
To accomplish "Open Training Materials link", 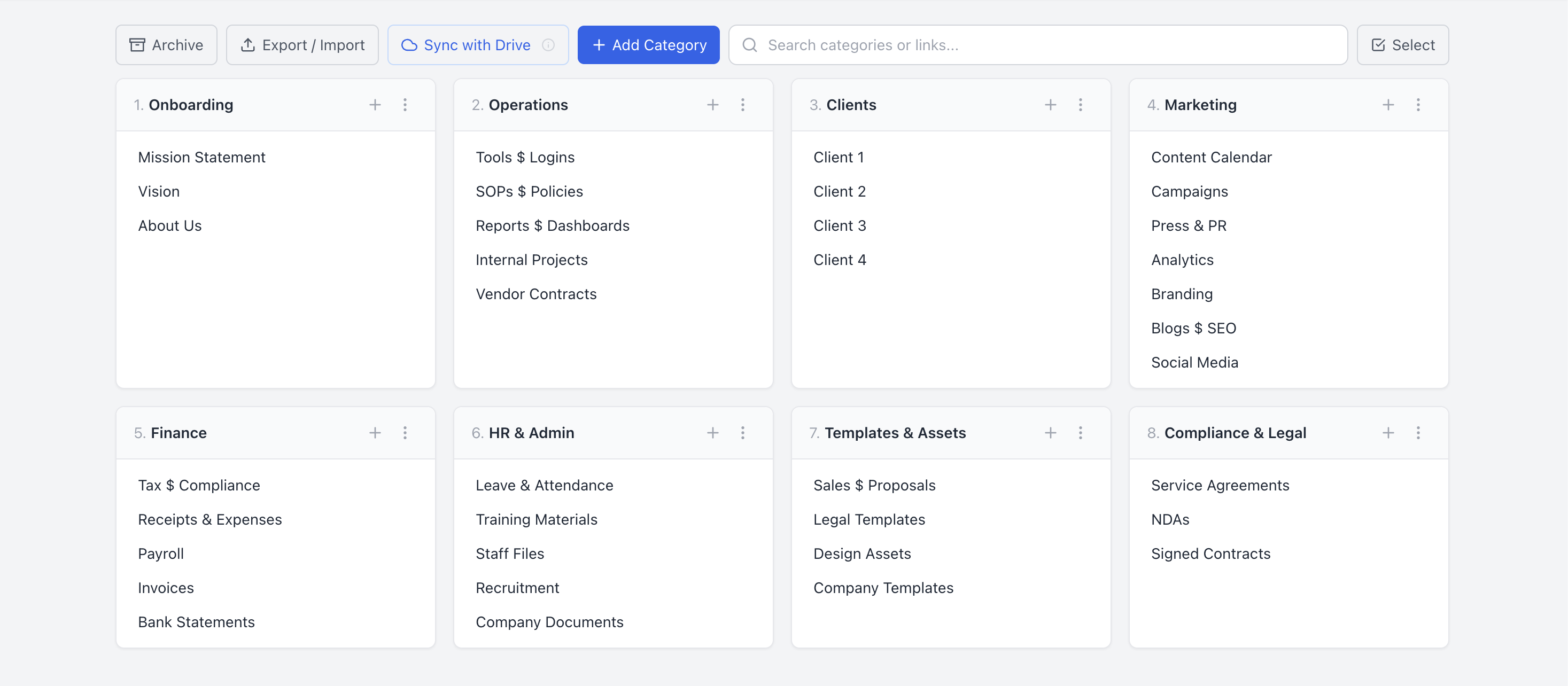I will (x=537, y=519).
